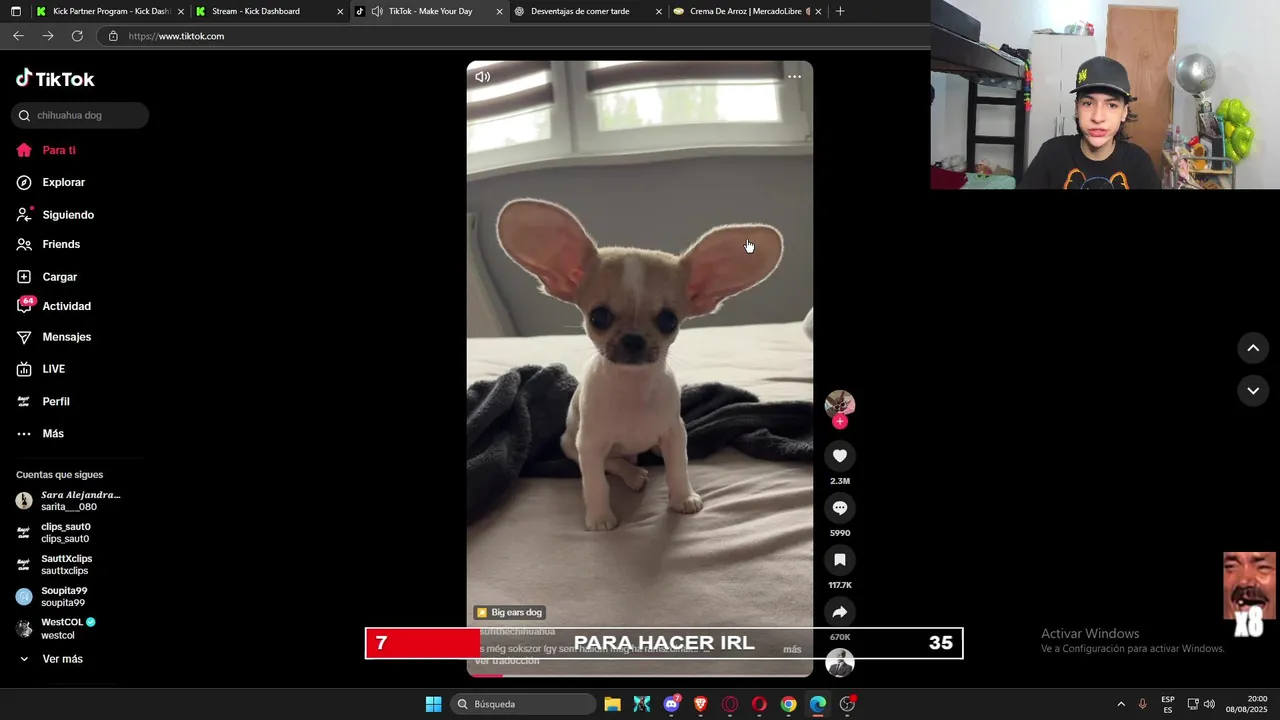The width and height of the screenshot is (1280, 720).
Task: Mute the TikTok tab via speaker icon
Action: coord(377,11)
